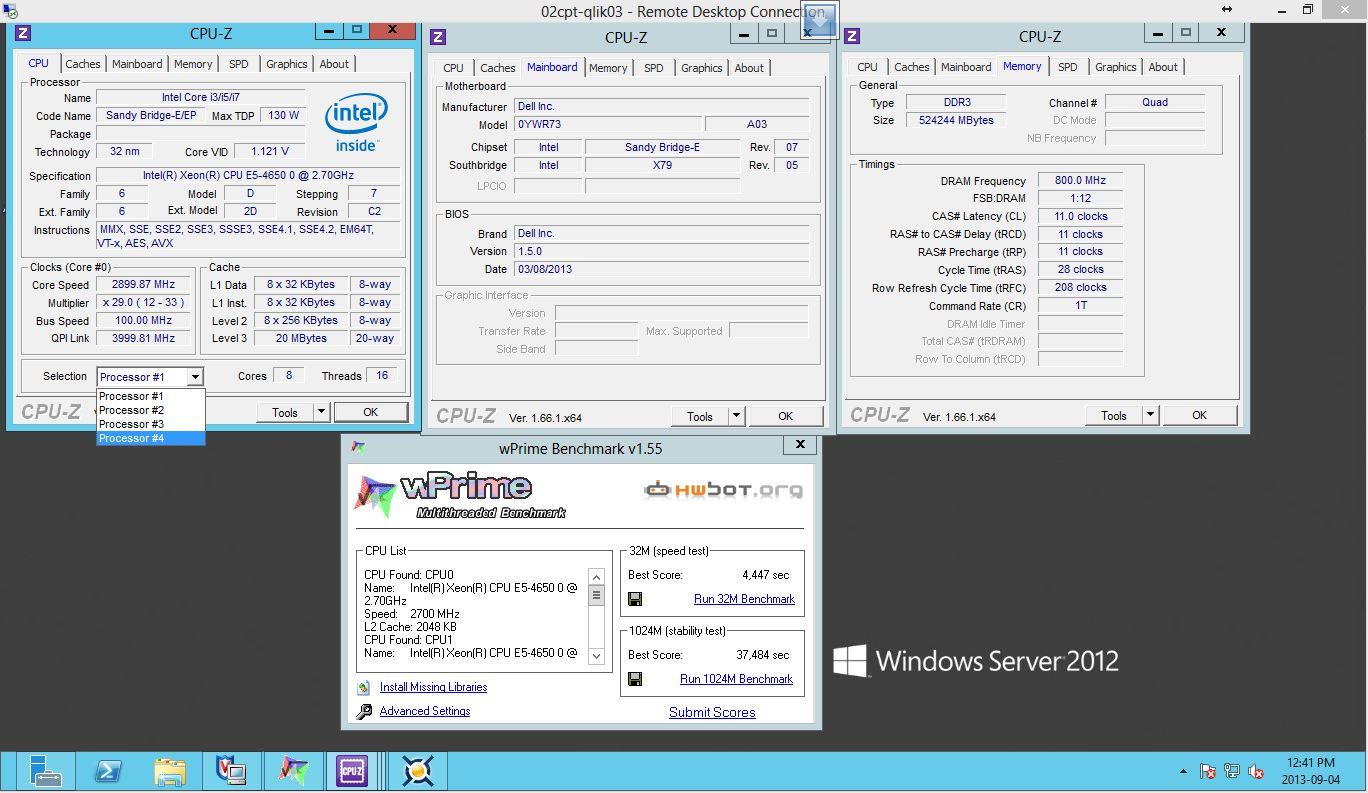Click the wrench icon beside Advanced Settings
Screen dimensions: 1368x793
[364, 712]
